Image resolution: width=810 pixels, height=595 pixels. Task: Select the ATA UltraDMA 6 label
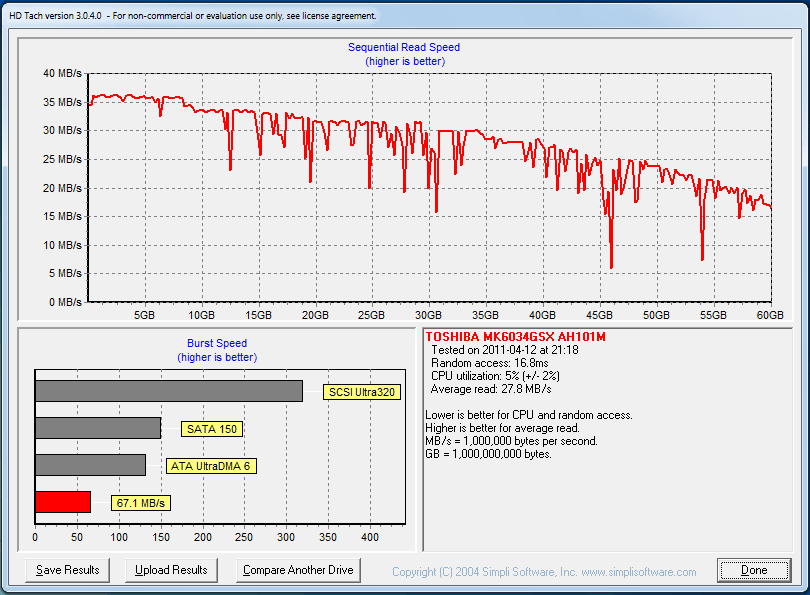[x=211, y=466]
